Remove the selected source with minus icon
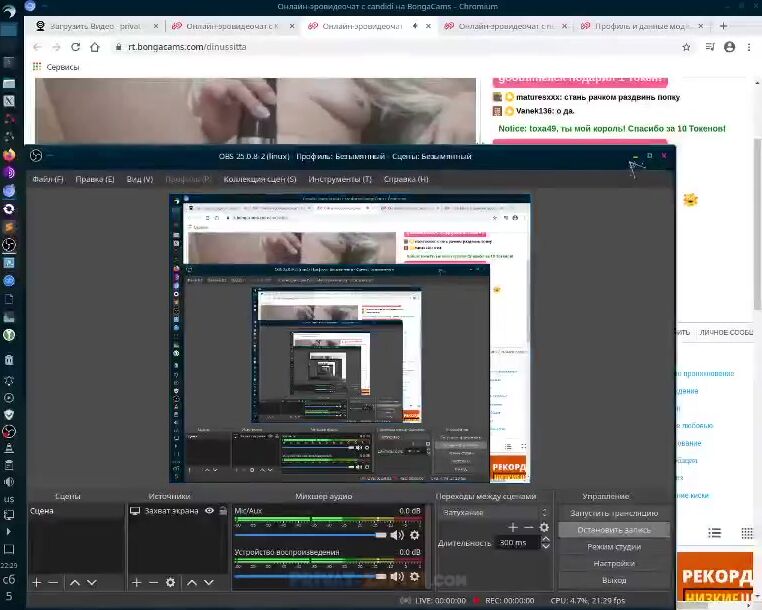The width and height of the screenshot is (762, 610). [153, 582]
